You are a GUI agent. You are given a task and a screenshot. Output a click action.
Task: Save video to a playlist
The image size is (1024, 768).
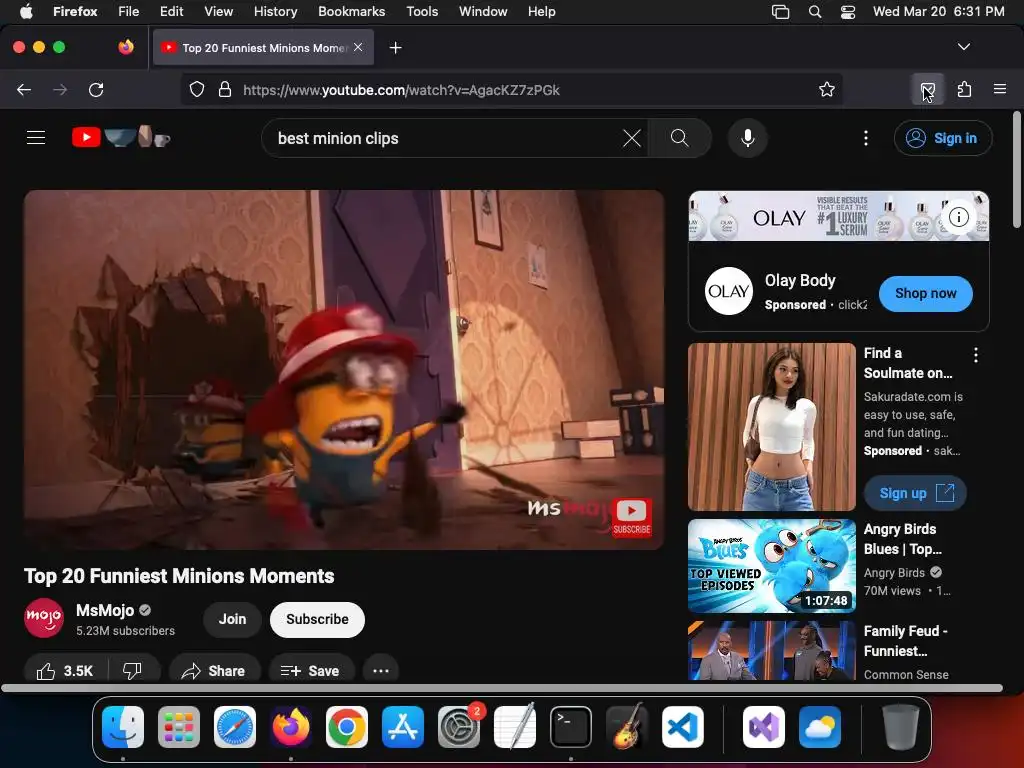[x=311, y=671]
